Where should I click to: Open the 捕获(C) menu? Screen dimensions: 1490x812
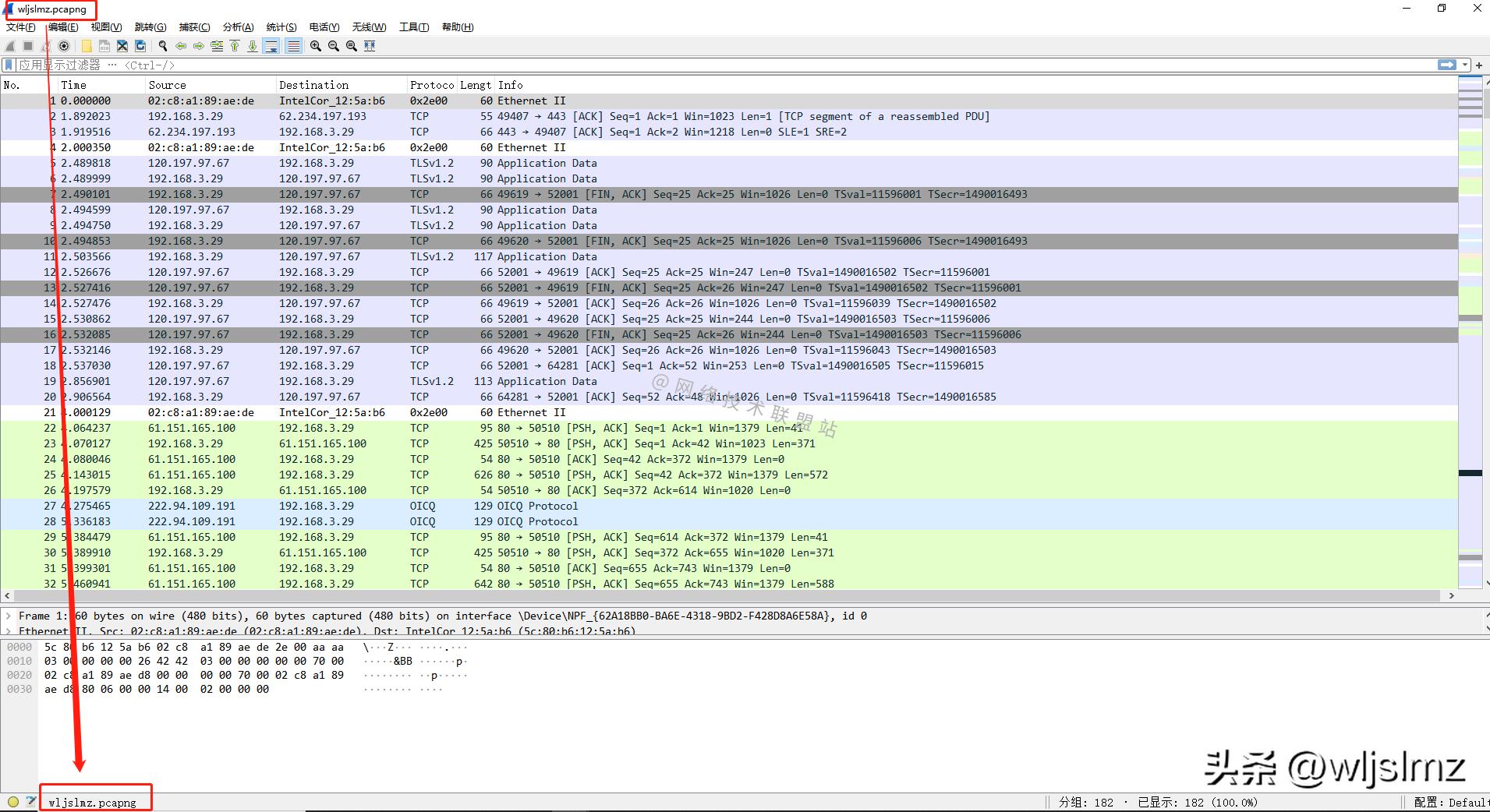[x=194, y=26]
